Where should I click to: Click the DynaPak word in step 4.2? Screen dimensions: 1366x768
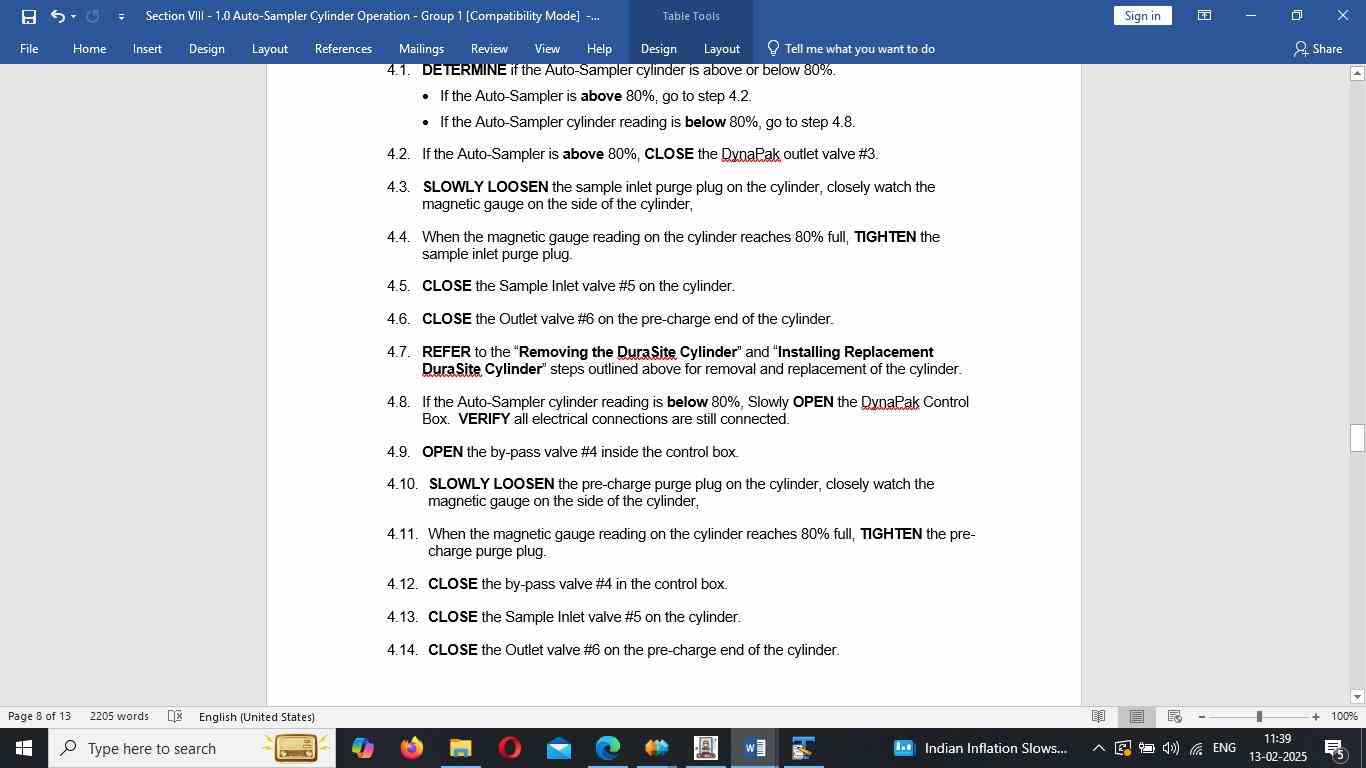pos(750,154)
